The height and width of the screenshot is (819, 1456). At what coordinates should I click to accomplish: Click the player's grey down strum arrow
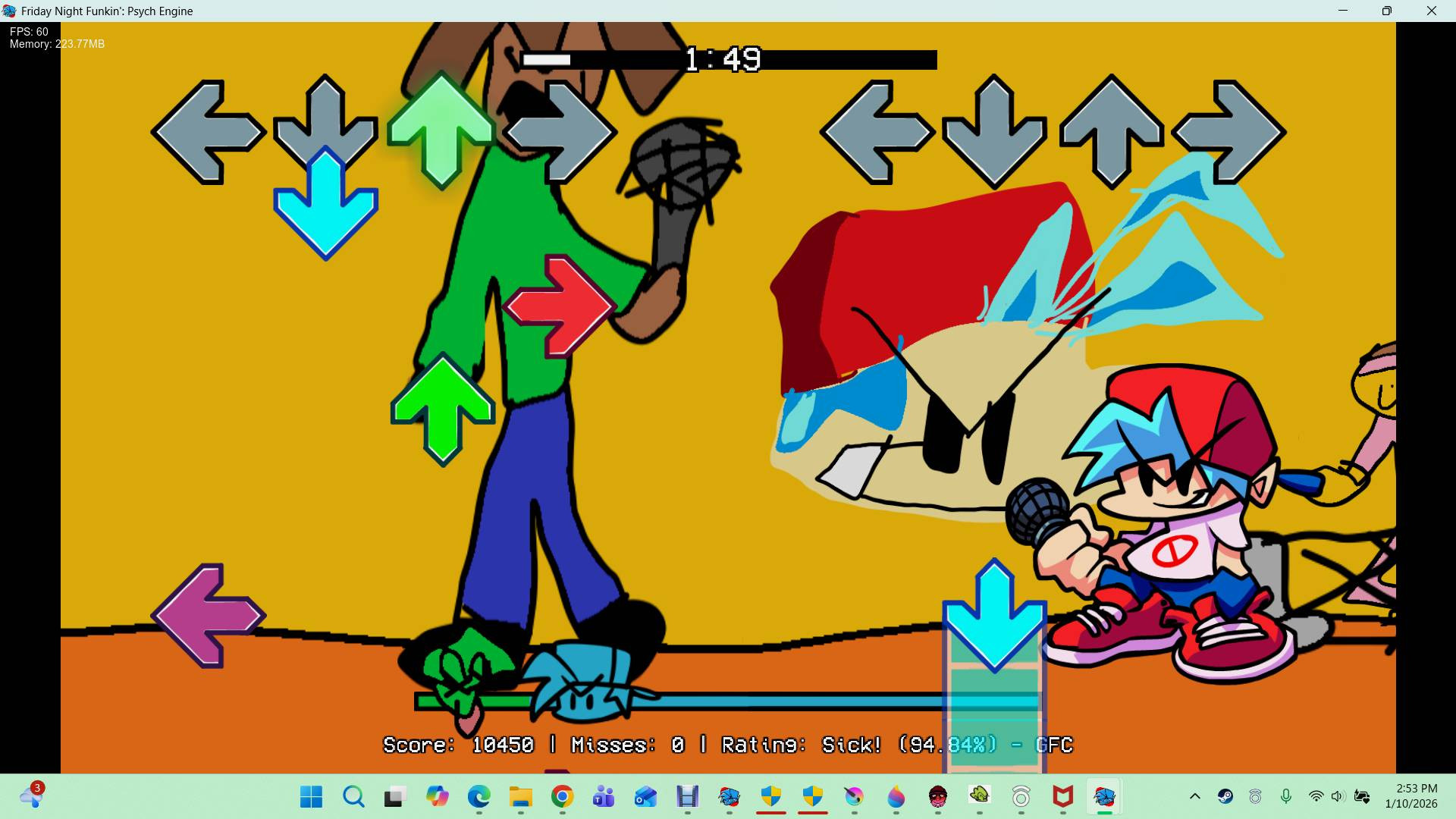click(994, 132)
